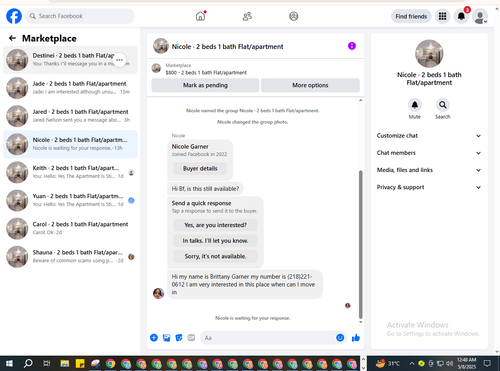The width and height of the screenshot is (500, 371).
Task: Open the three-dot options on Destinei's conversation
Action: (119, 60)
